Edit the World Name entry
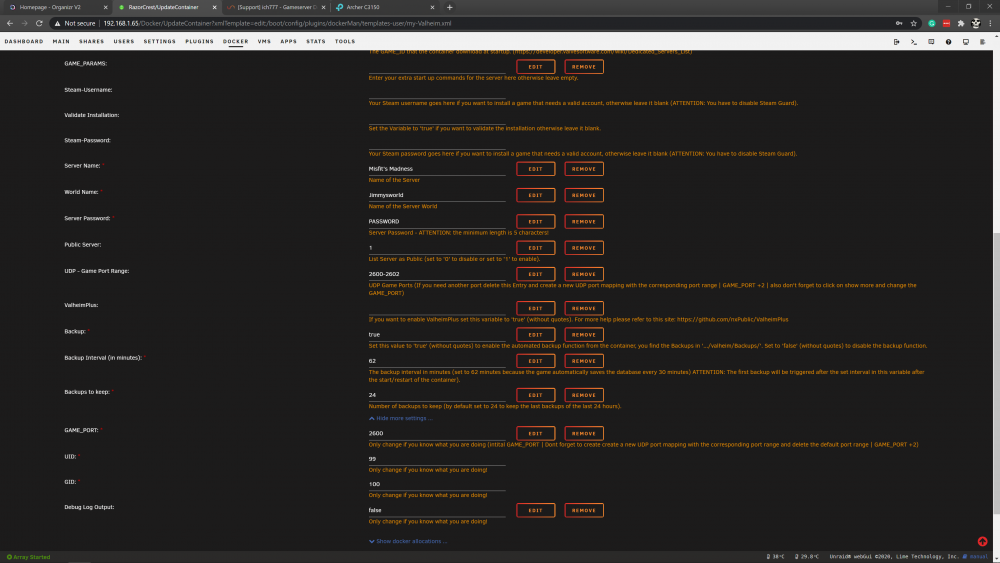This screenshot has width=1000, height=563. click(536, 195)
